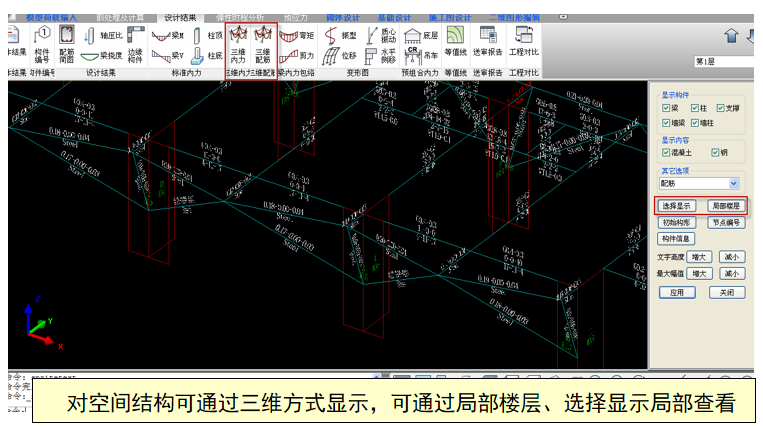Open 底层 ground floor combined forces
The height and width of the screenshot is (427, 763).
pyautogui.click(x=421, y=36)
